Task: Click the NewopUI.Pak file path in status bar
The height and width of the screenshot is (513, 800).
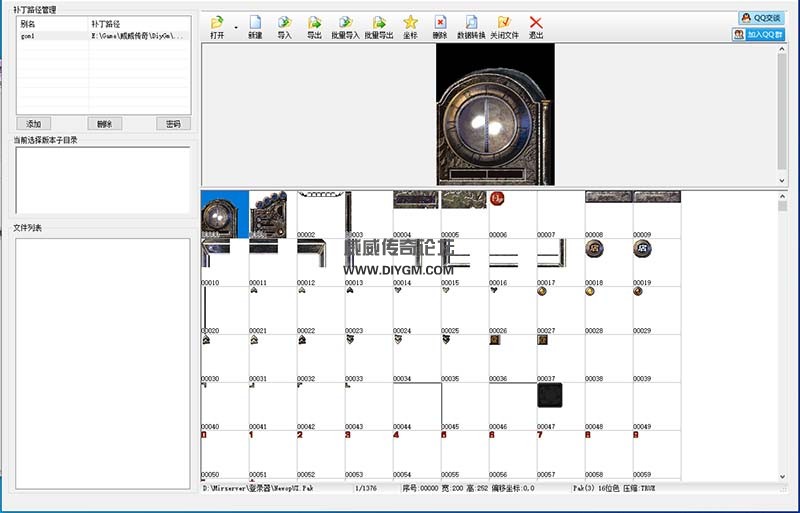Action: [258, 488]
